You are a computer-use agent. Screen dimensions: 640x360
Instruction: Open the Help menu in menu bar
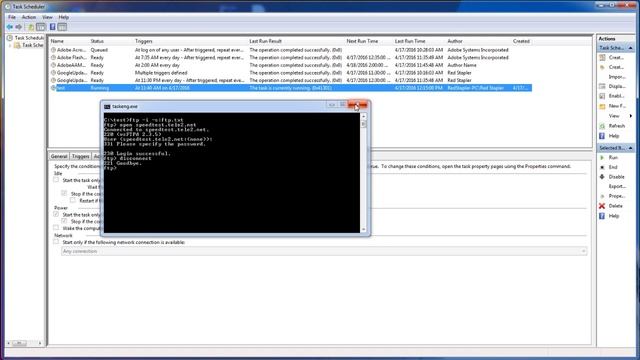coord(64,17)
